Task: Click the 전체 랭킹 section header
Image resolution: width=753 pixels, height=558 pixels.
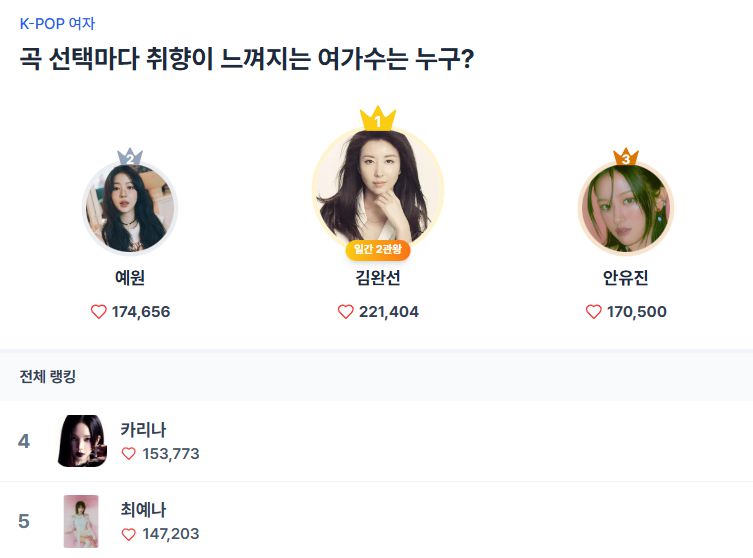Action: click(x=48, y=376)
